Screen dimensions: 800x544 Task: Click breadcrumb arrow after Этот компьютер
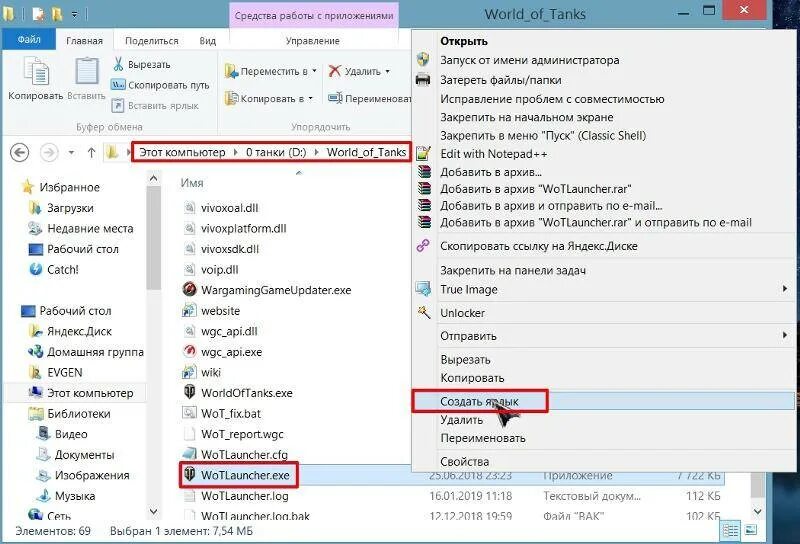point(235,152)
